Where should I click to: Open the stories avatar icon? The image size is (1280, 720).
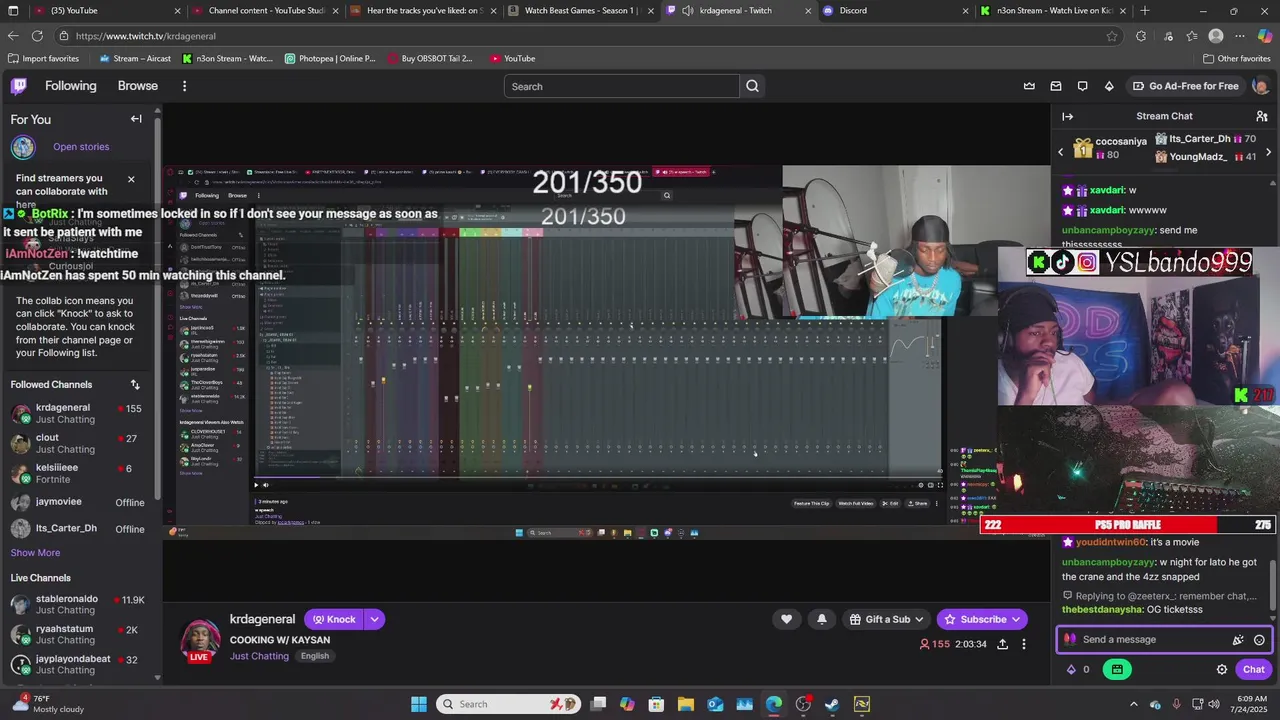[x=23, y=147]
